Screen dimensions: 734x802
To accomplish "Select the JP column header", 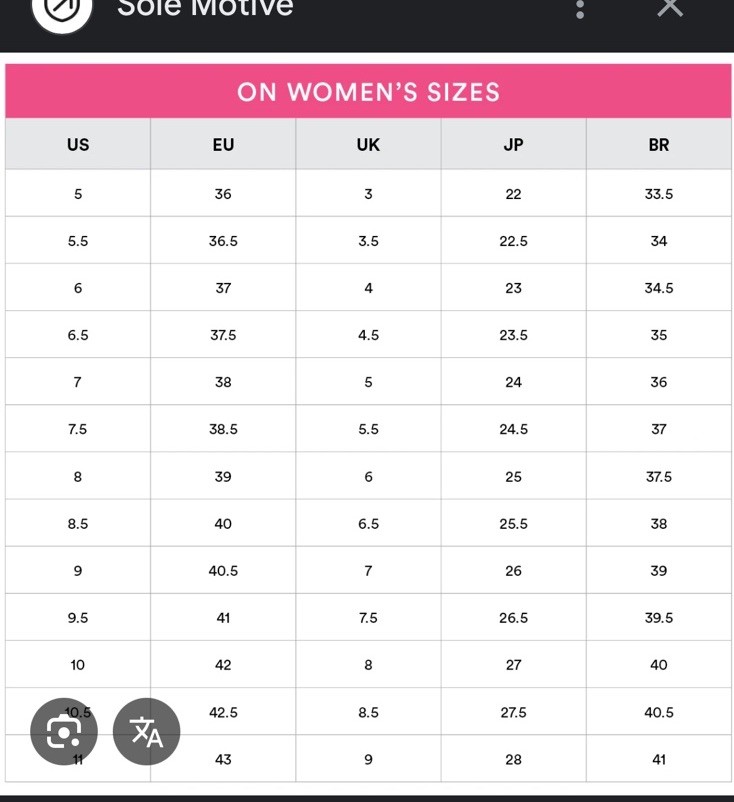I will (514, 144).
